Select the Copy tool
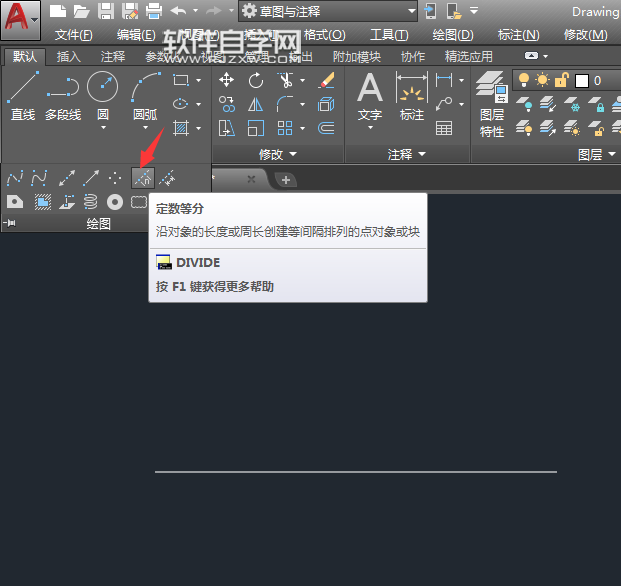621x586 pixels. click(227, 104)
